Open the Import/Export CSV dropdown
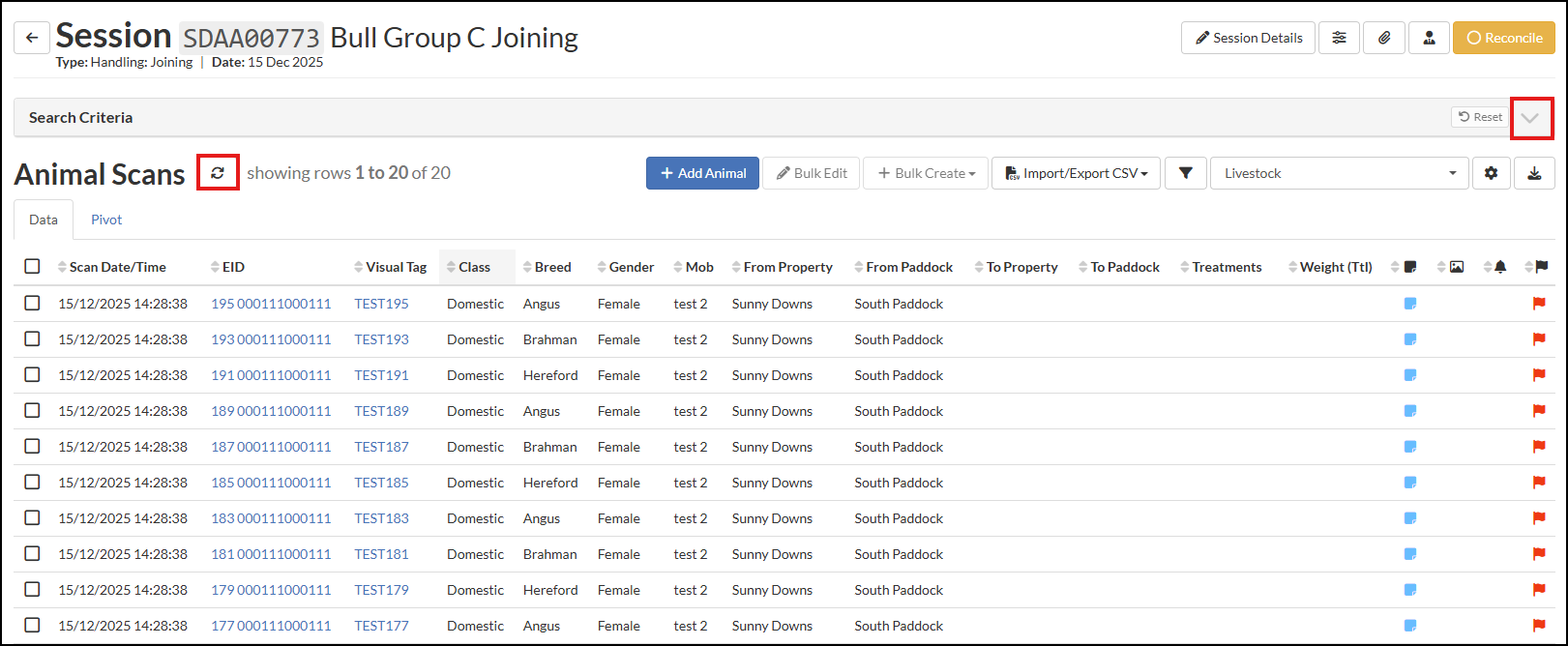Image resolution: width=1568 pixels, height=646 pixels. click(x=1076, y=173)
